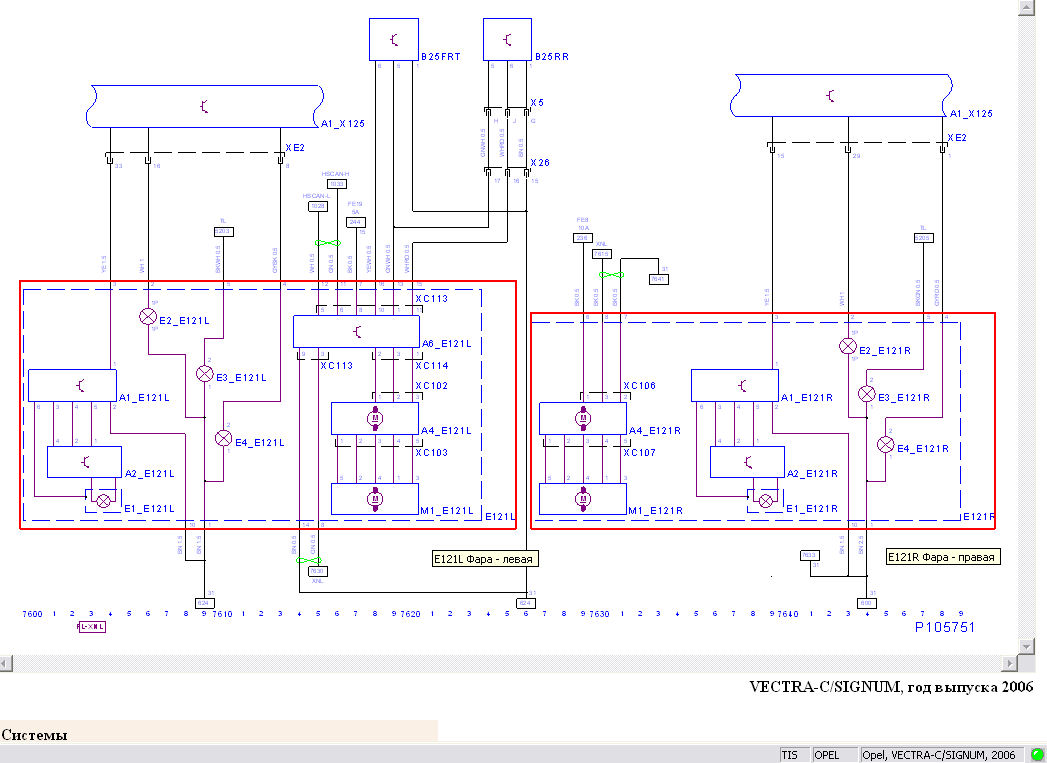Click the E3_E121L lamp symbol
Image resolution: width=1047 pixels, height=763 pixels.
pyautogui.click(x=204, y=374)
